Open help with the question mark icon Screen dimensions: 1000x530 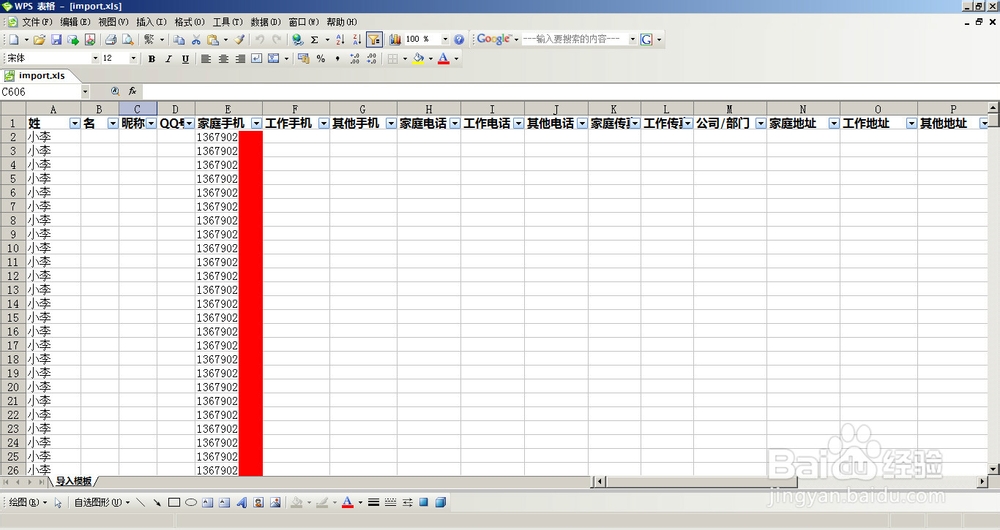tap(459, 40)
